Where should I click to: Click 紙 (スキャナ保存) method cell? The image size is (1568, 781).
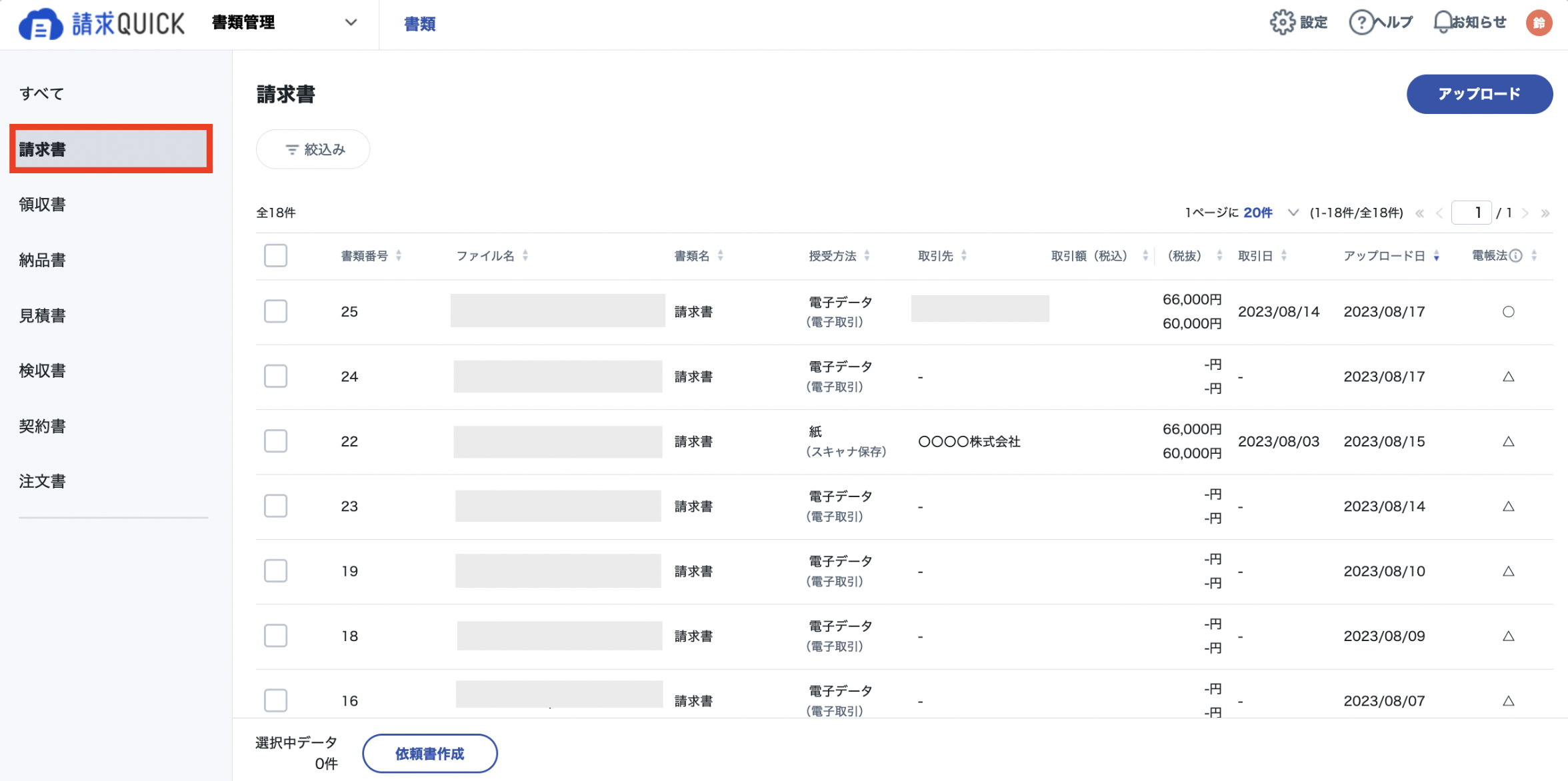tap(846, 441)
